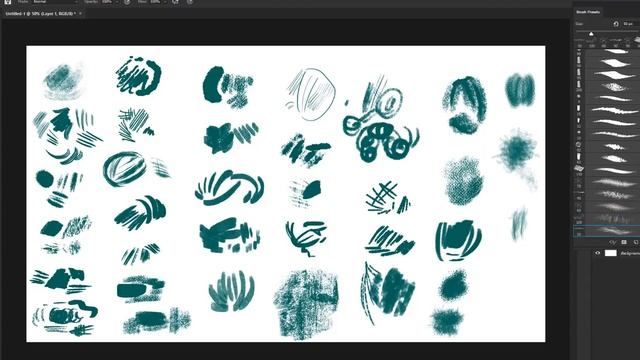Select the Background layer white thumbnail
Screen dimensions: 640x360
click(x=610, y=253)
